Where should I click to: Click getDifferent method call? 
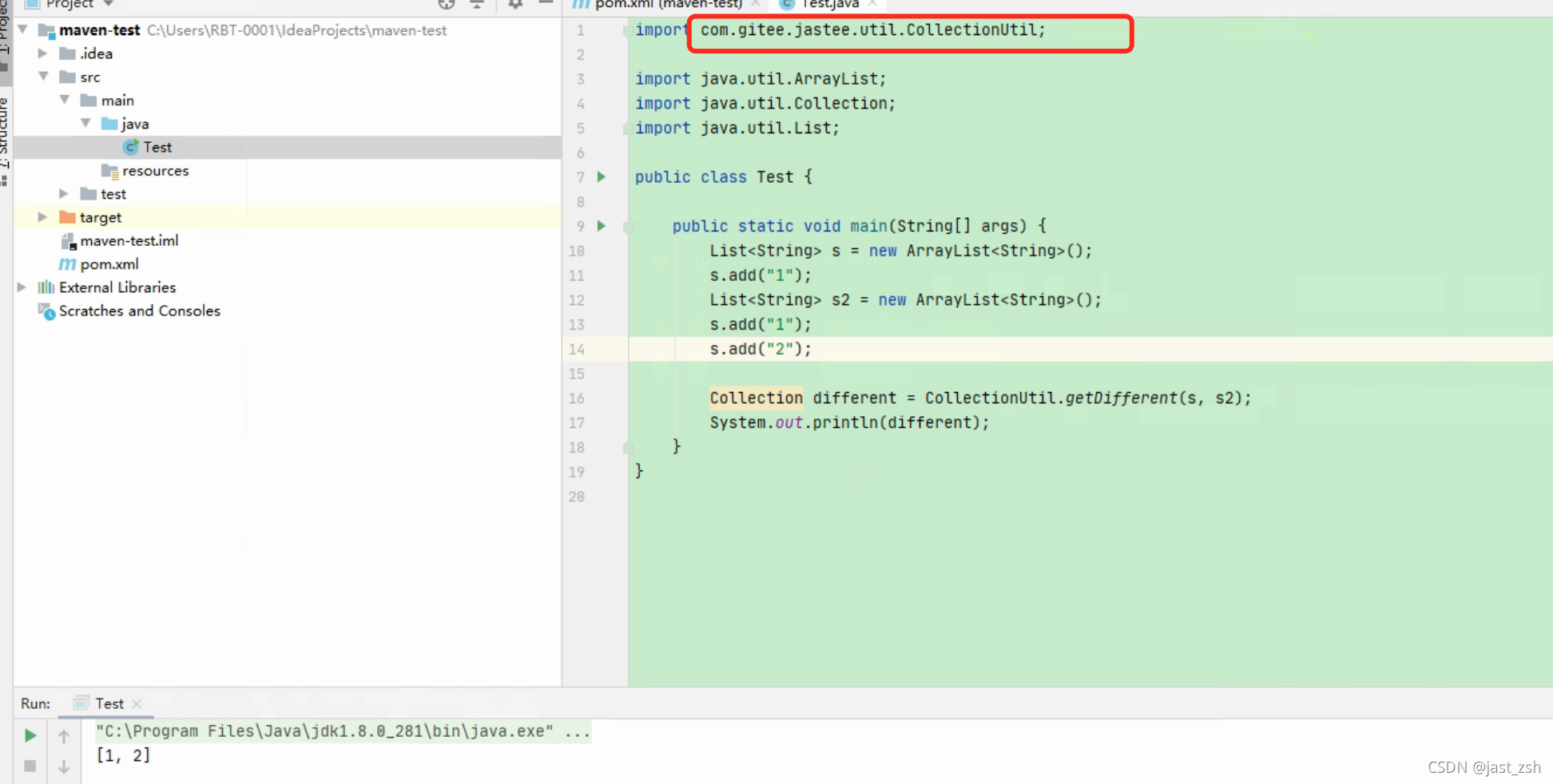coord(1121,398)
